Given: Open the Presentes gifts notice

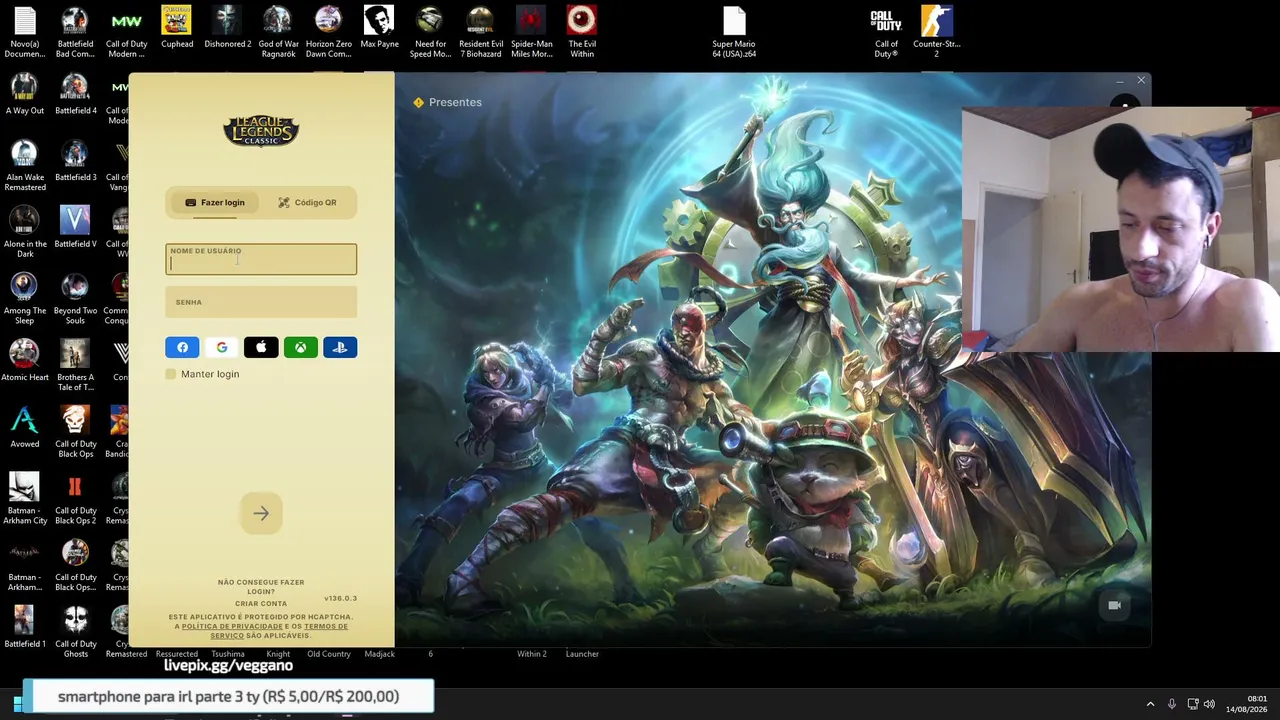Looking at the screenshot, I should pos(447,102).
